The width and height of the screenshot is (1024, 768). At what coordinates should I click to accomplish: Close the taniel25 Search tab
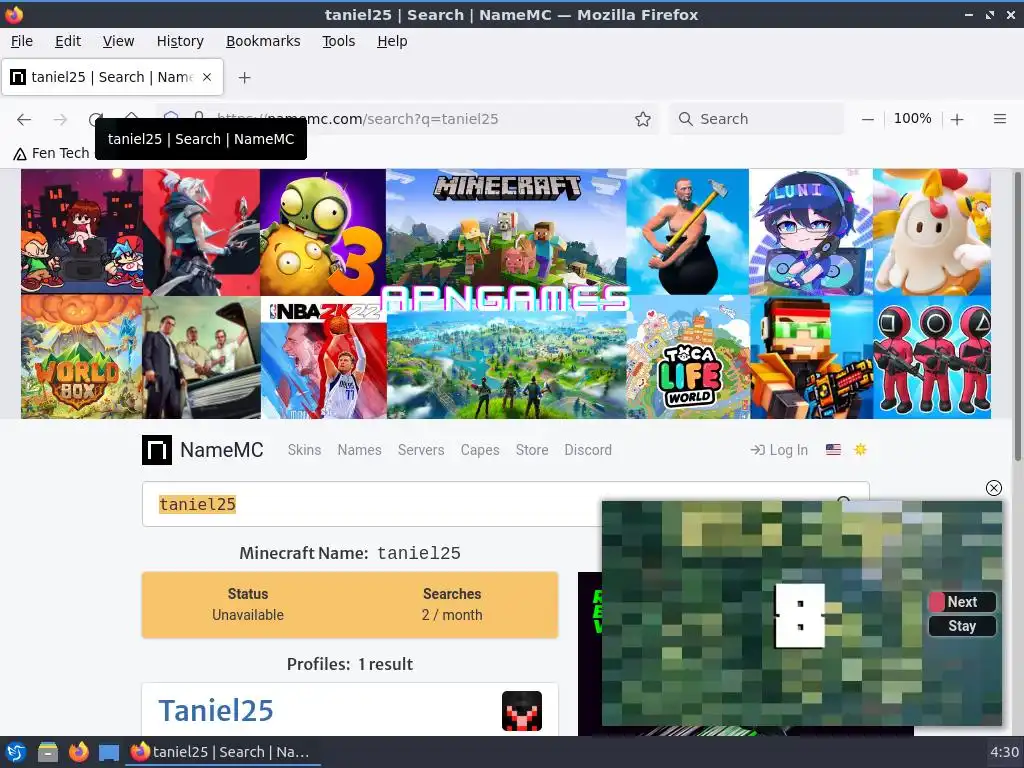click(207, 77)
